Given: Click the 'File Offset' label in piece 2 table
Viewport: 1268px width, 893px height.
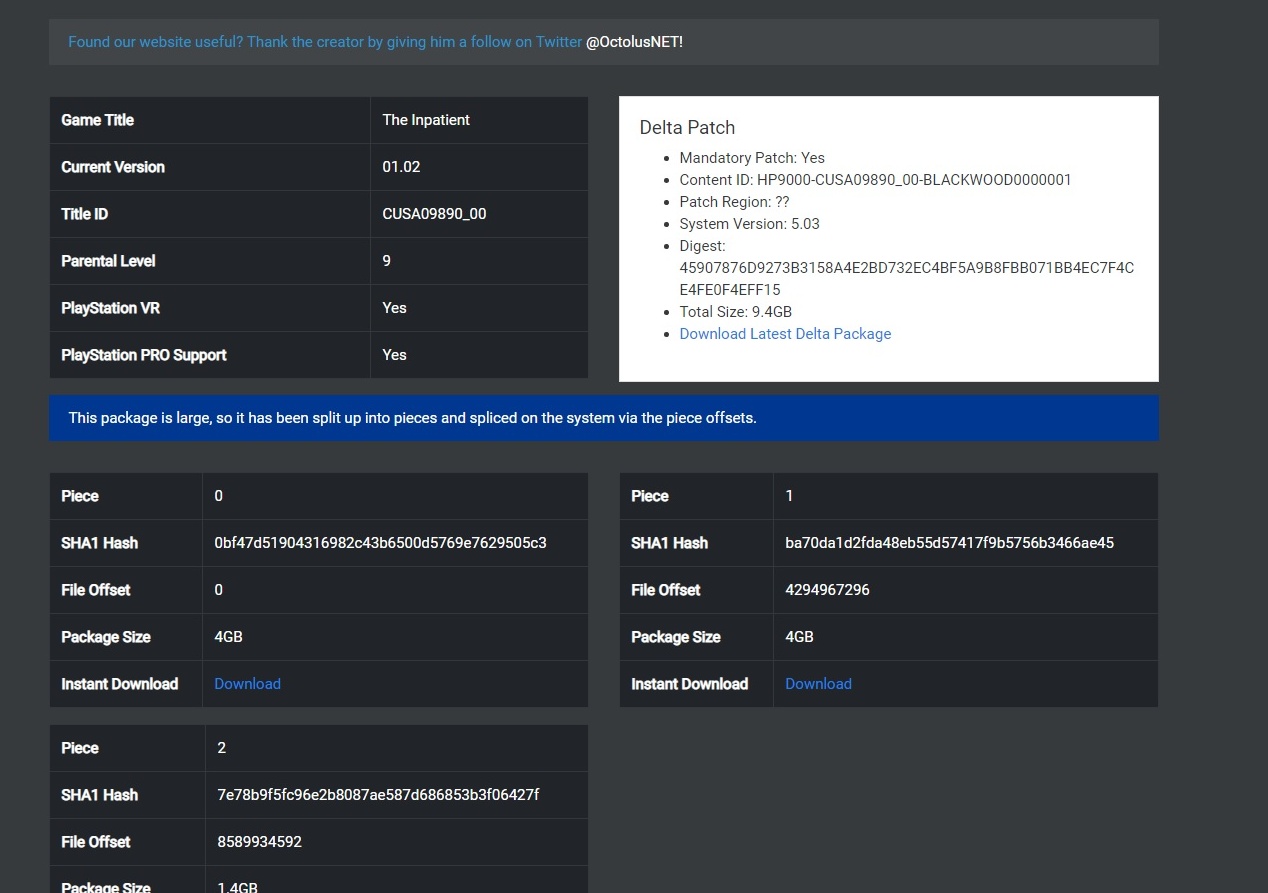Looking at the screenshot, I should (x=95, y=842).
